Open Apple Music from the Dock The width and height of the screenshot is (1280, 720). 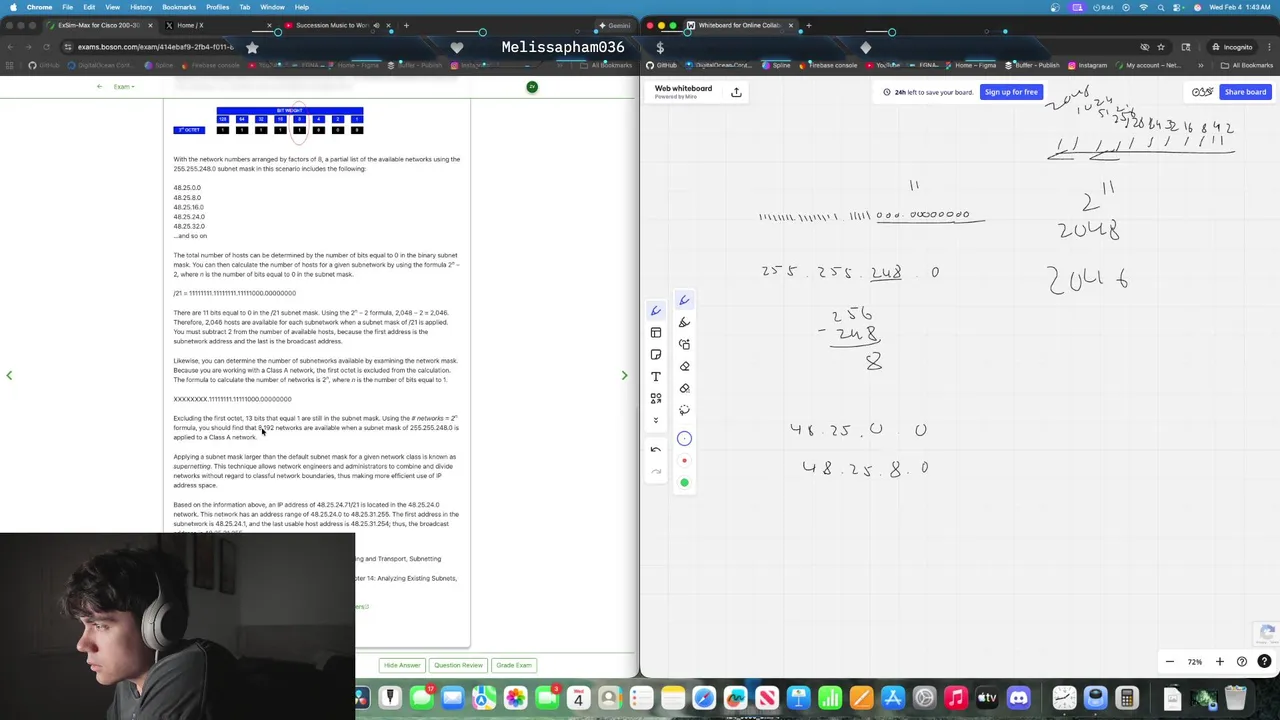click(955, 698)
